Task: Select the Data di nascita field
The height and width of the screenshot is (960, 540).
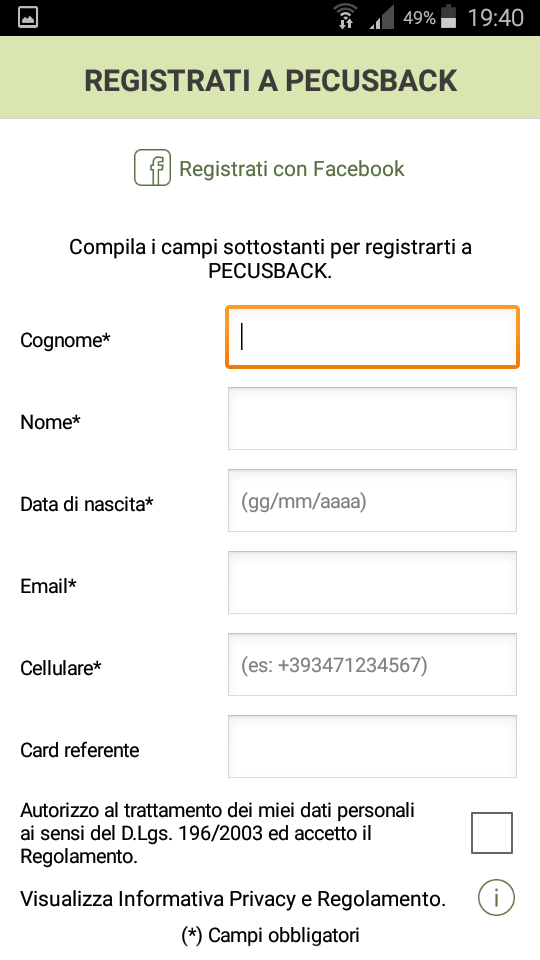Action: point(372,500)
